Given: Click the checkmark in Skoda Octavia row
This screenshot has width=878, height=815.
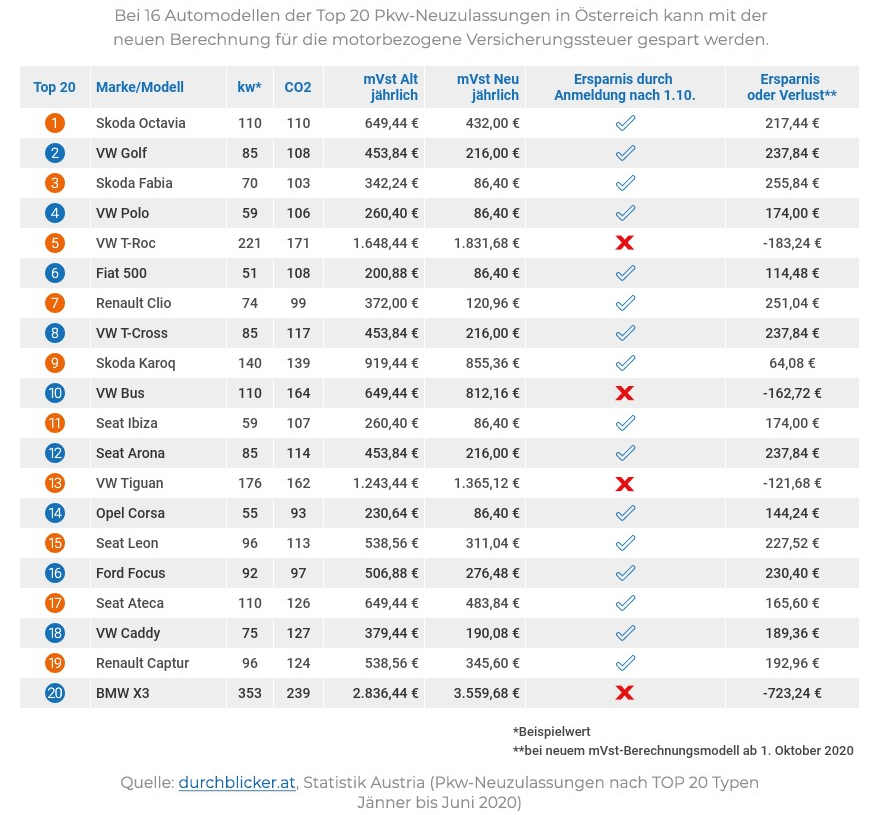Looking at the screenshot, I should [625, 123].
